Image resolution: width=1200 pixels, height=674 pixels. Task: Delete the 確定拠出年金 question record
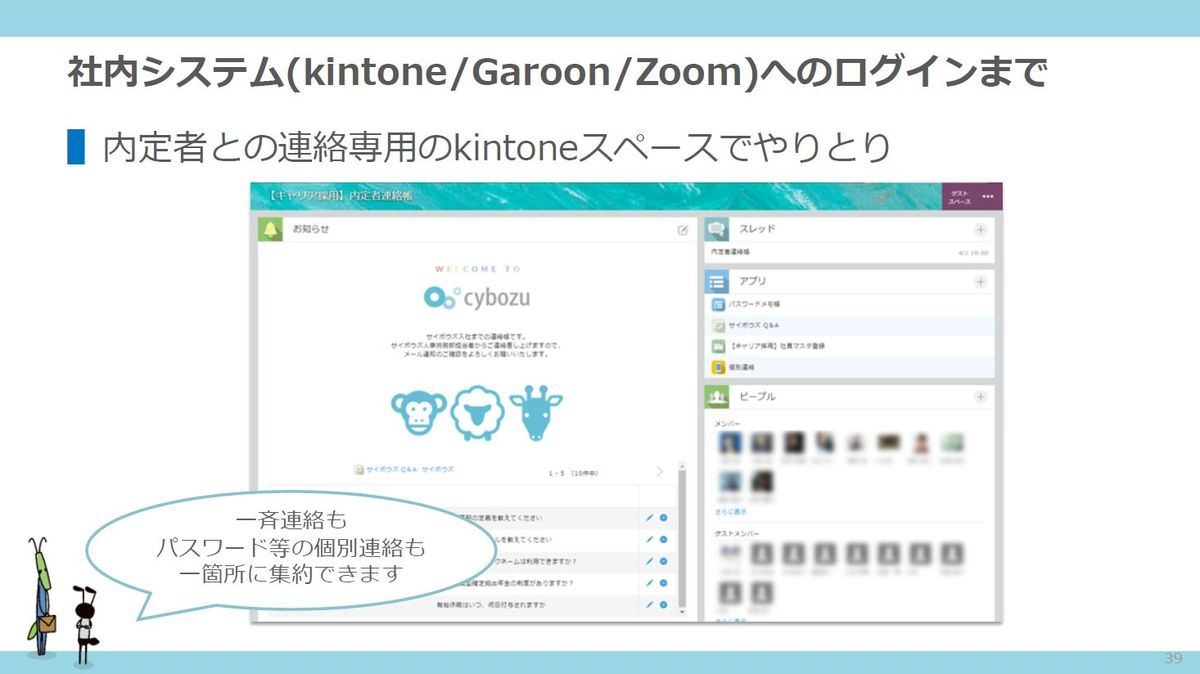[x=664, y=583]
